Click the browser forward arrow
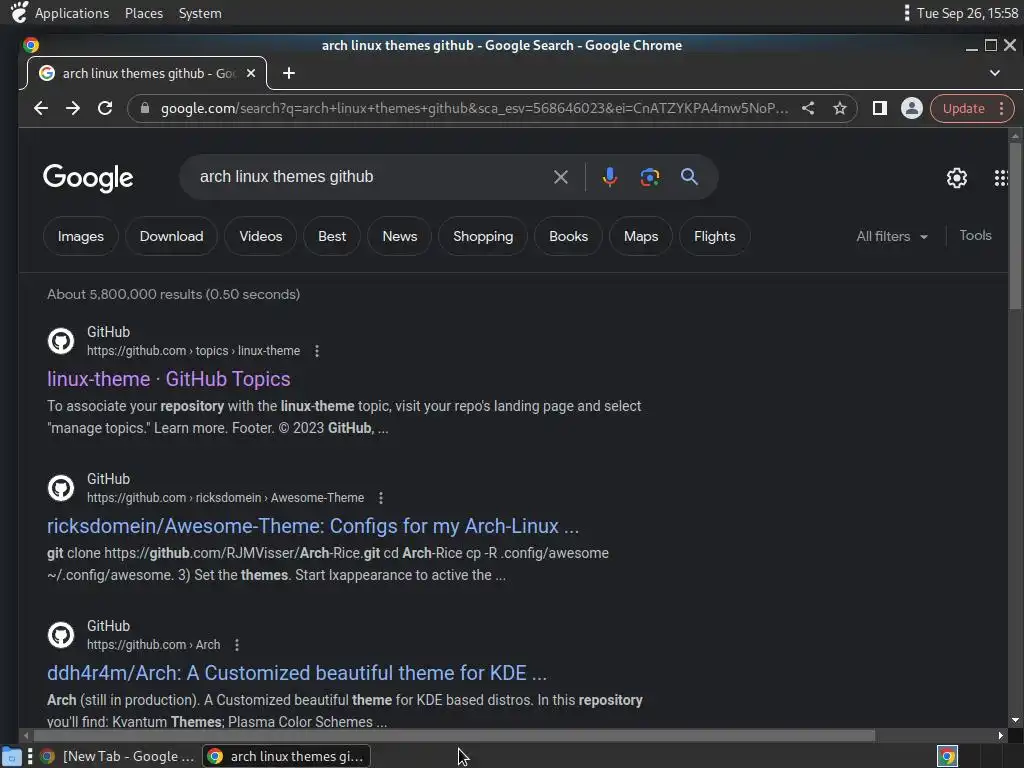Image resolution: width=1024 pixels, height=768 pixels. pos(72,108)
